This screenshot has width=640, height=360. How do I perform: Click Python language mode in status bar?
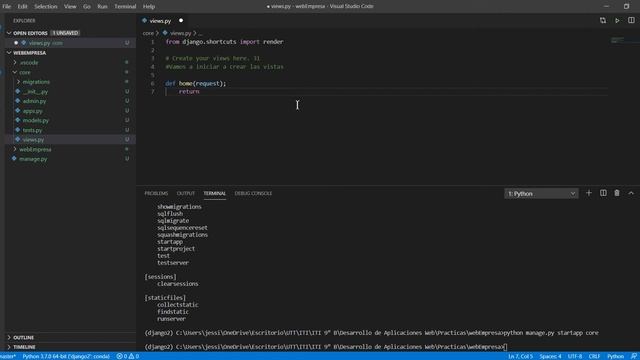click(615, 356)
